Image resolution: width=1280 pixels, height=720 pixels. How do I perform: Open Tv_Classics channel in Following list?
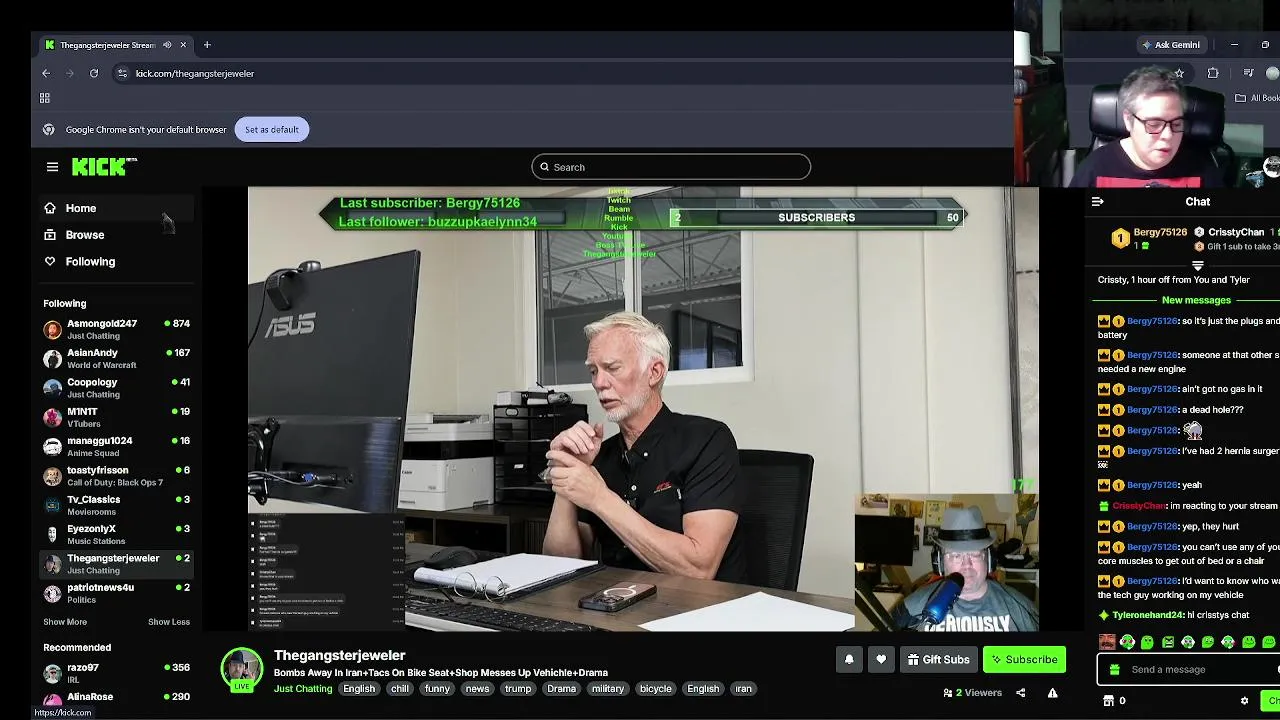coord(116,505)
